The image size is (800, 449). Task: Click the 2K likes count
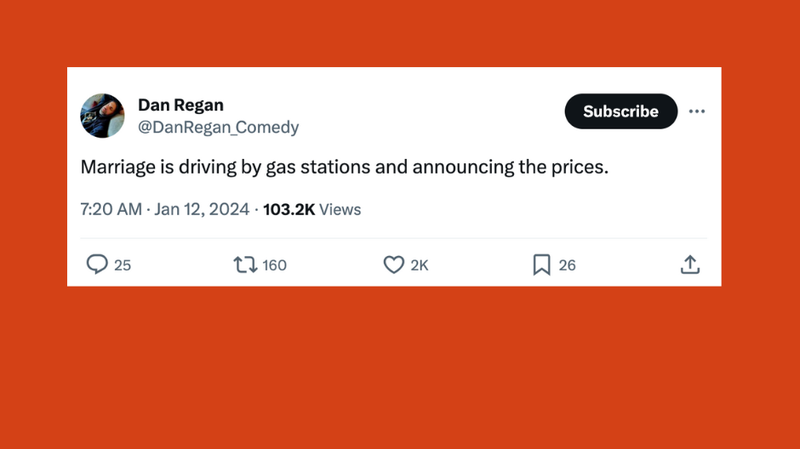[x=419, y=265]
